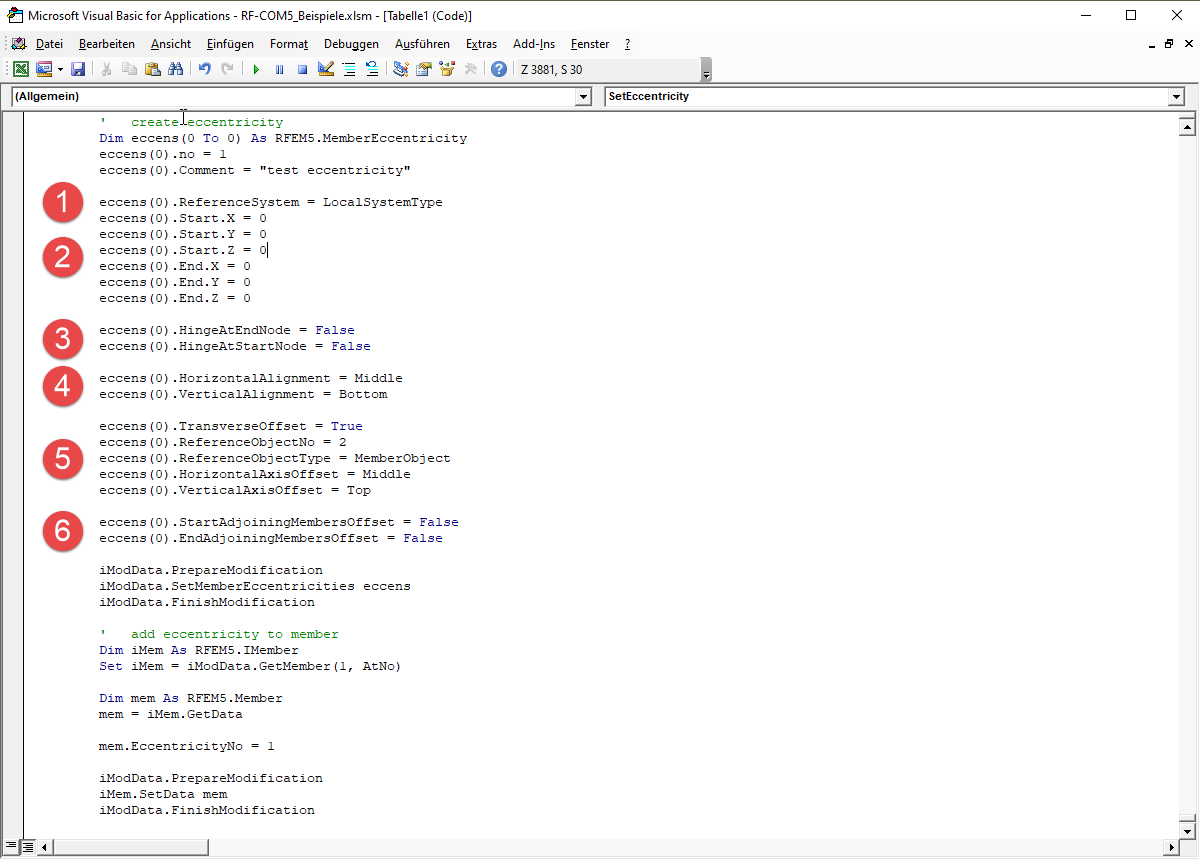
Task: Open Visual Basic Help question mark icon
Action: click(498, 69)
